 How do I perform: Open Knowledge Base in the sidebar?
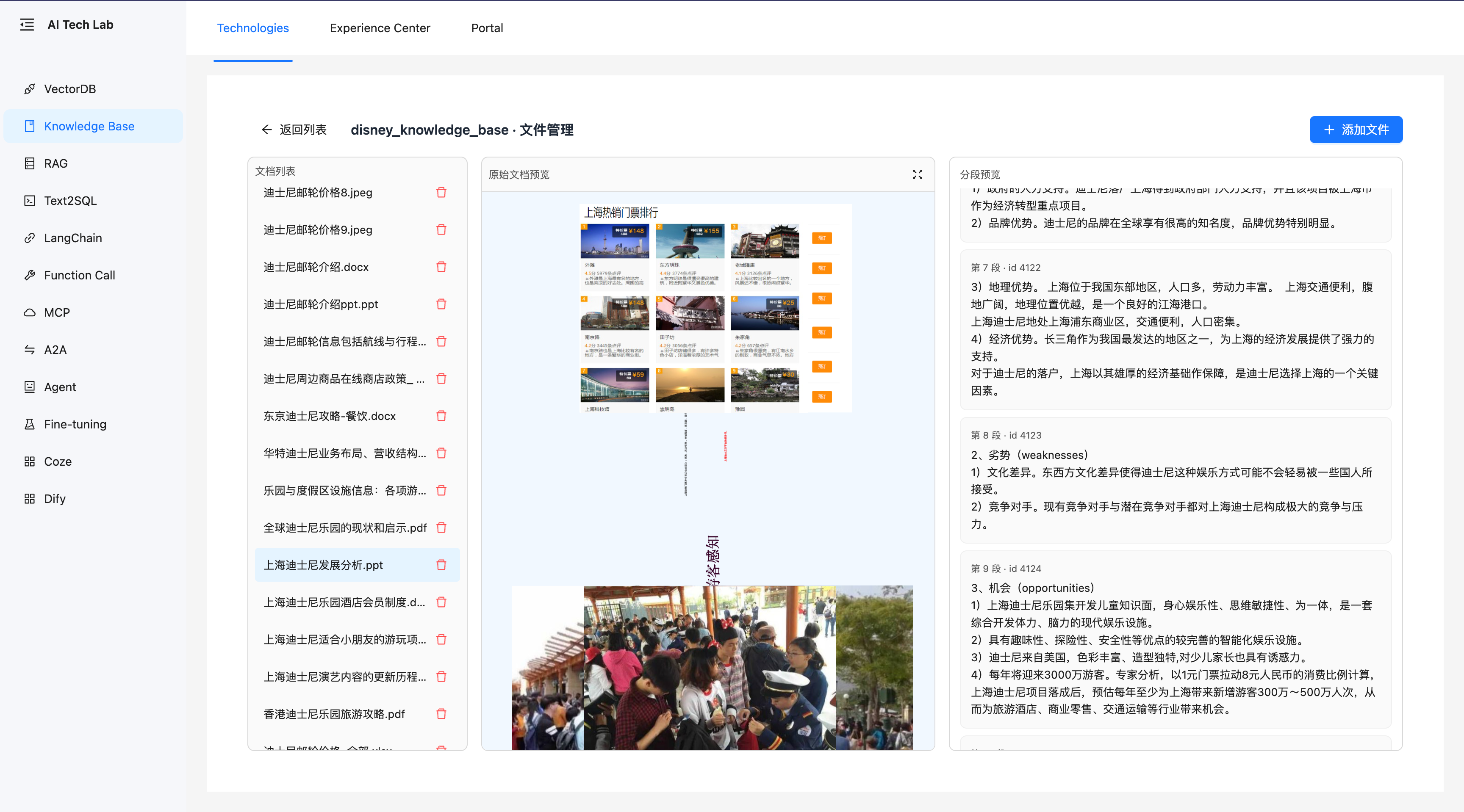[93, 126]
